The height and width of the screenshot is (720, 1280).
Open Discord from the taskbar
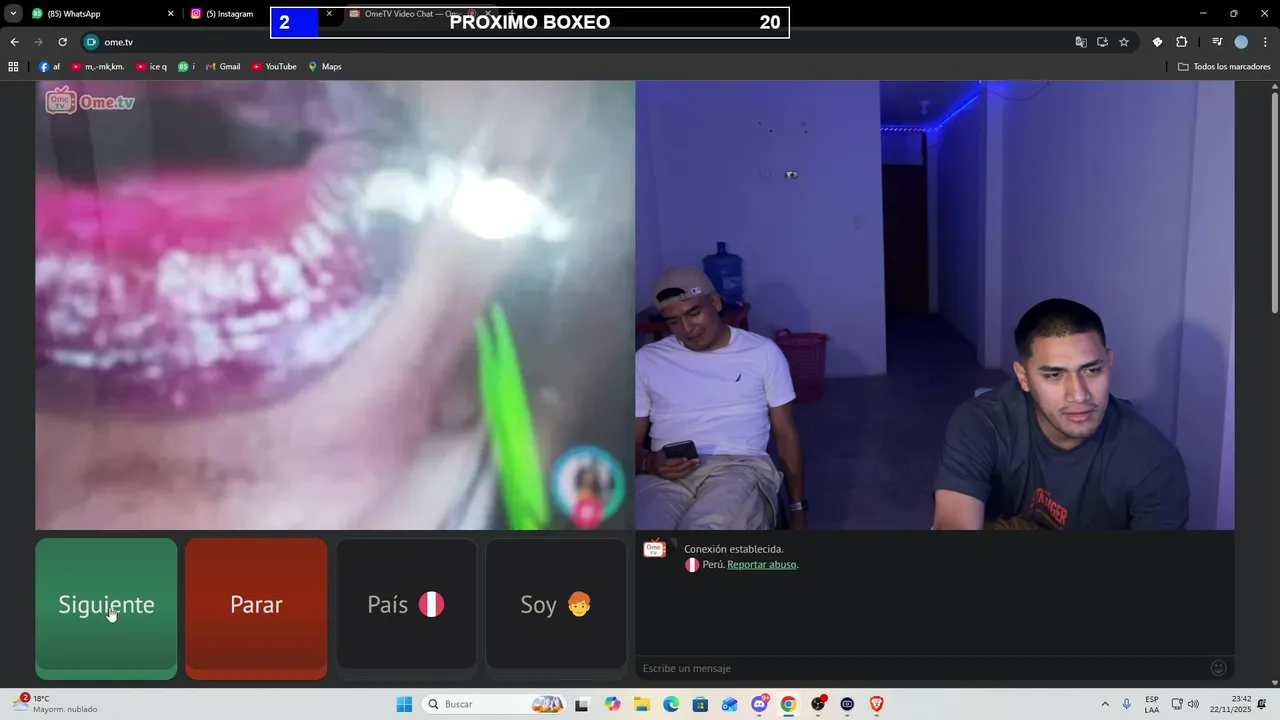(759, 704)
